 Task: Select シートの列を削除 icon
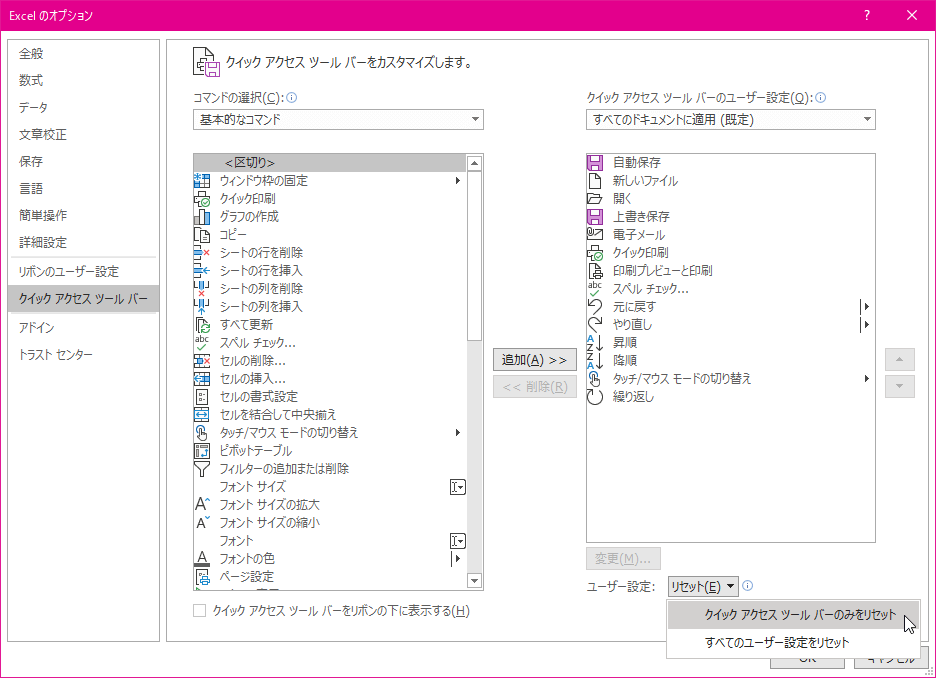point(202,289)
